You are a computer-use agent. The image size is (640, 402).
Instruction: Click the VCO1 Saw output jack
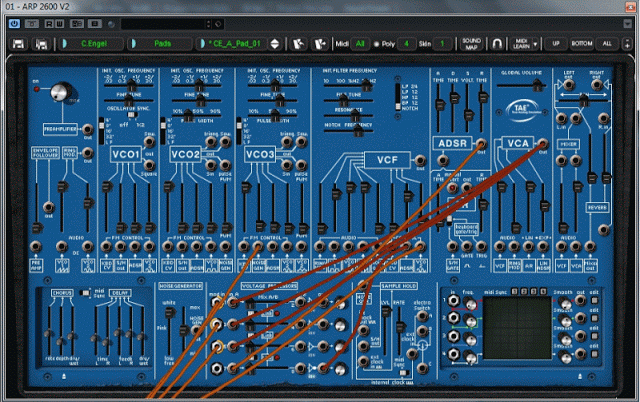click(x=150, y=142)
